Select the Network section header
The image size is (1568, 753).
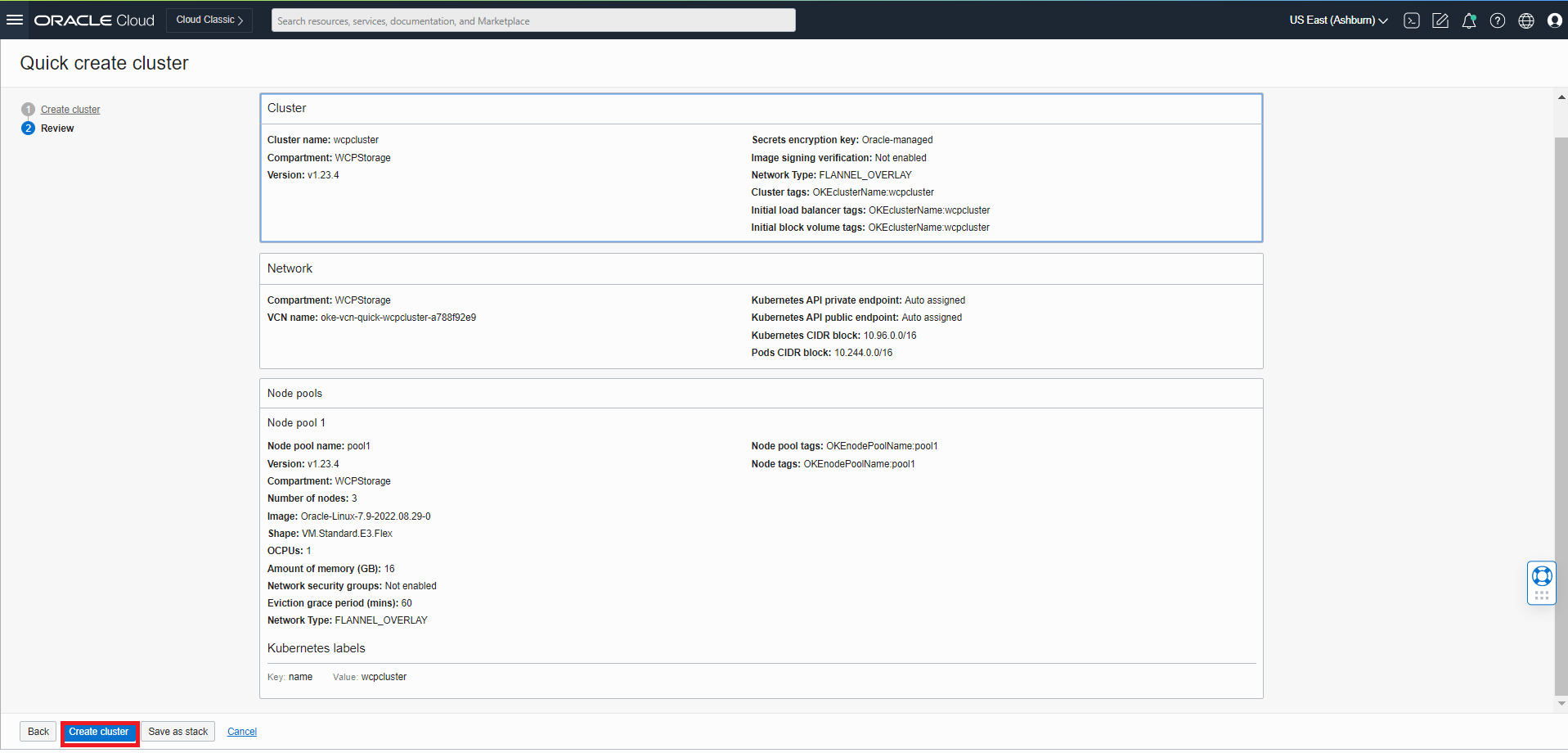click(290, 268)
